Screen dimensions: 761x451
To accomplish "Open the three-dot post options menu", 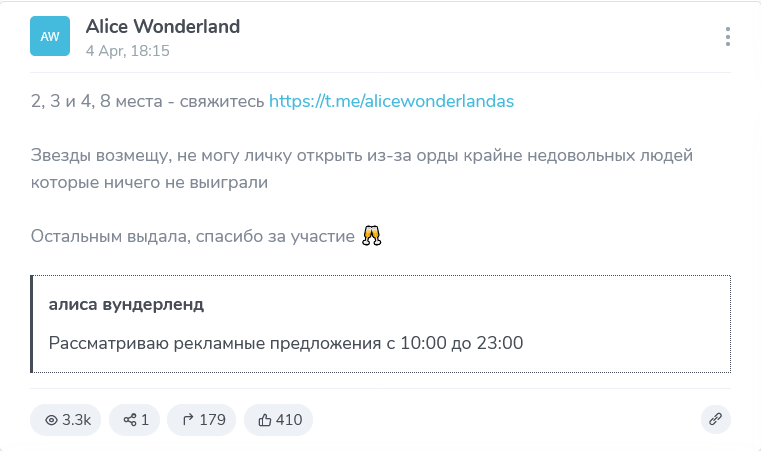I will click(x=728, y=37).
